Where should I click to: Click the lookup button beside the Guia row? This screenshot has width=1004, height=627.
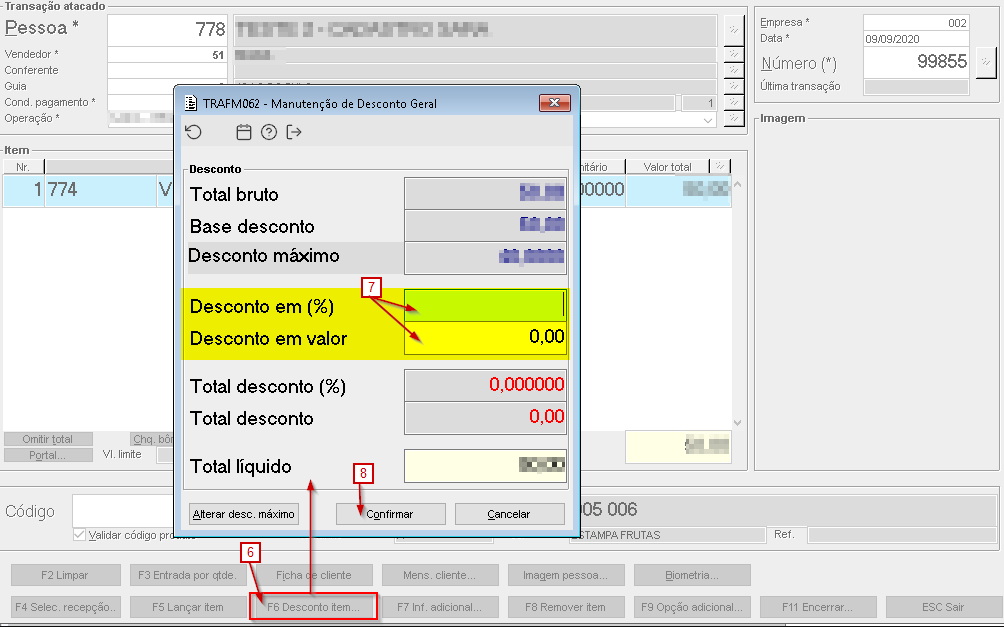[734, 86]
